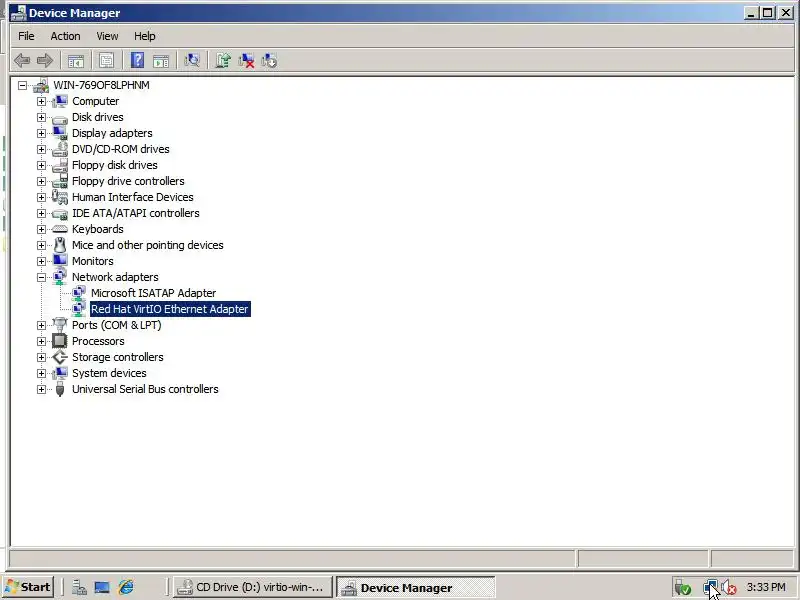The image size is (800, 600).
Task: Expand the Display adapters node
Action: tap(41, 134)
